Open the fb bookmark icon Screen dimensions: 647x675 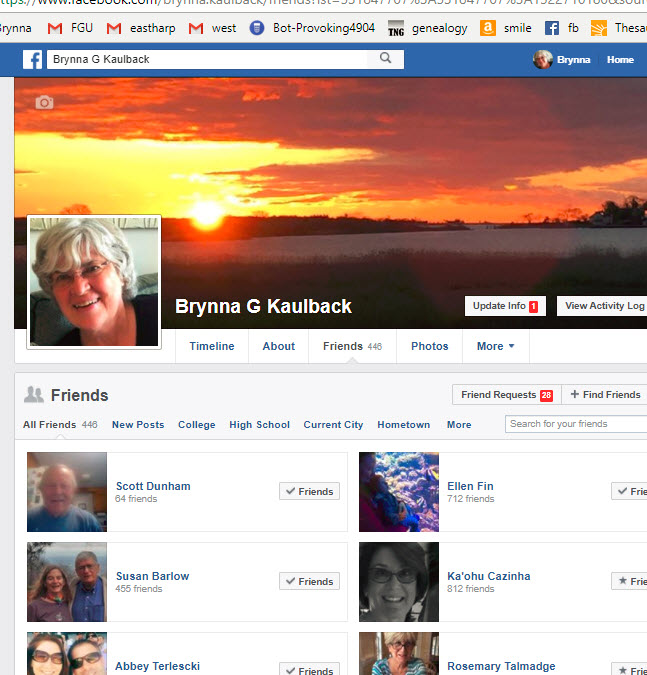561,28
